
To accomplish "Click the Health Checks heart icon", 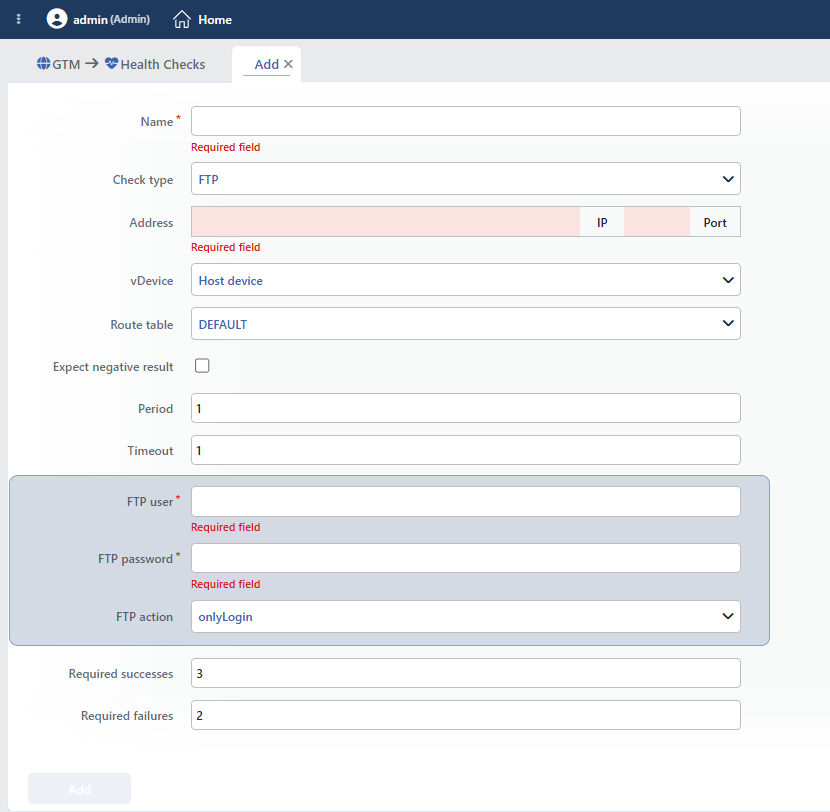I will point(111,64).
